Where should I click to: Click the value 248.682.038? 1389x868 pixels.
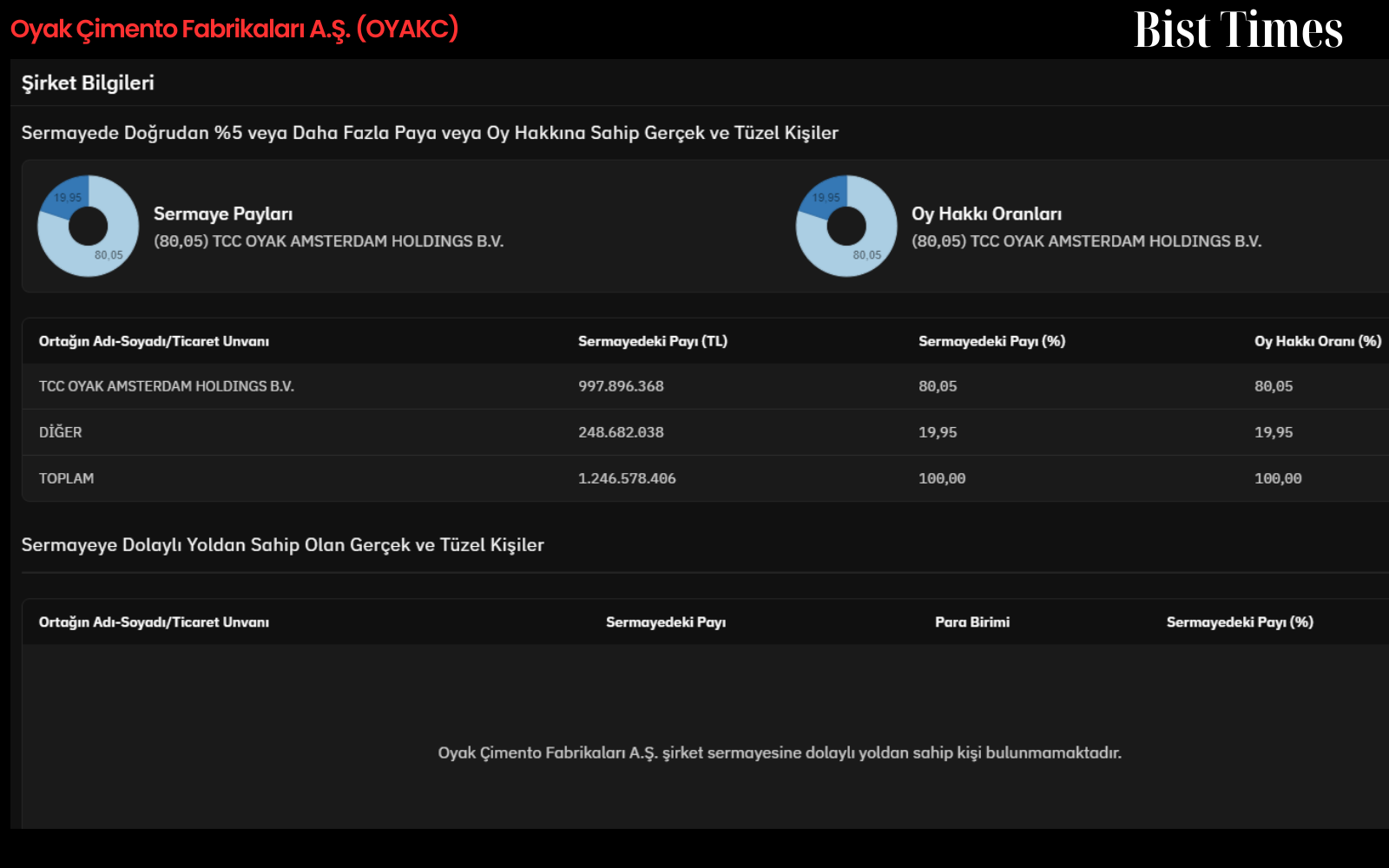pos(621,432)
